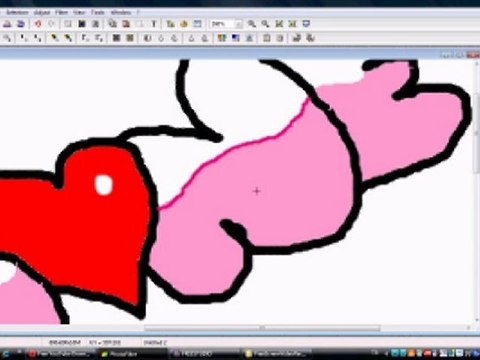Screen dimensions: 480x360
Task: Open the Selection menu
Action: (x=17, y=12)
